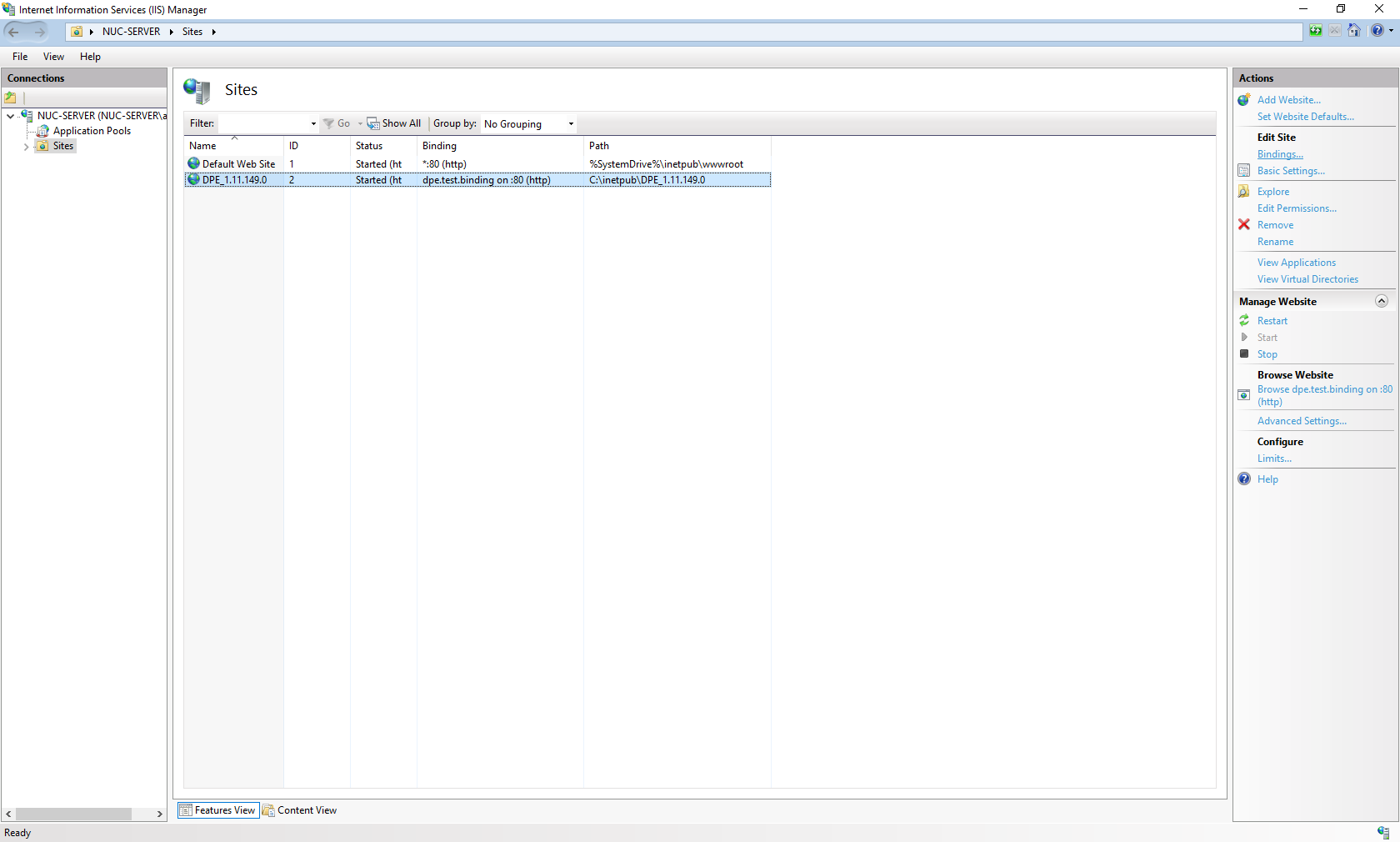Screen dimensions: 1400x842
Task: Switch to the Content View tab
Action: pyautogui.click(x=300, y=810)
